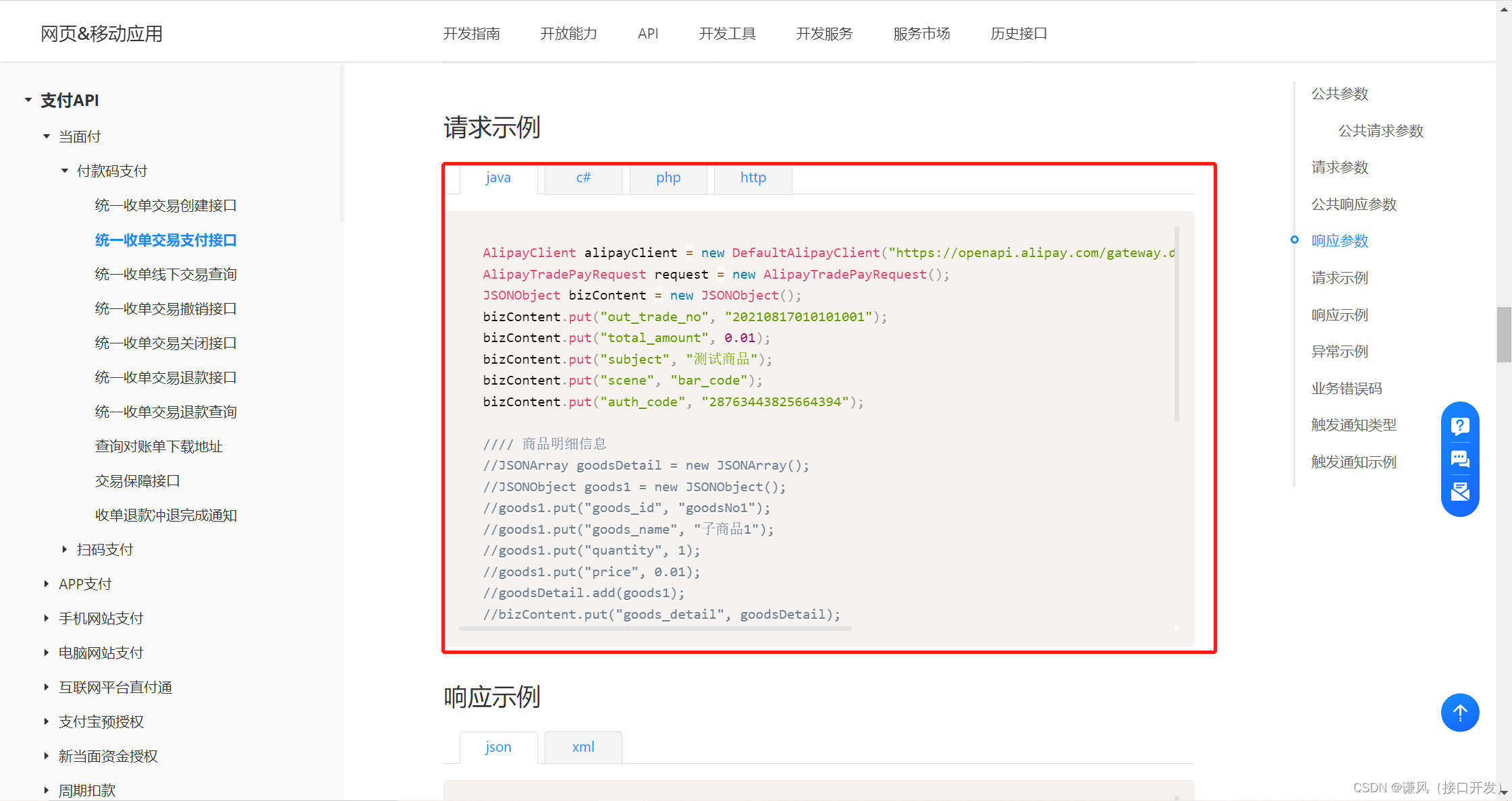Open the 开发指南 top menu
The height and width of the screenshot is (801, 1512).
pos(471,34)
